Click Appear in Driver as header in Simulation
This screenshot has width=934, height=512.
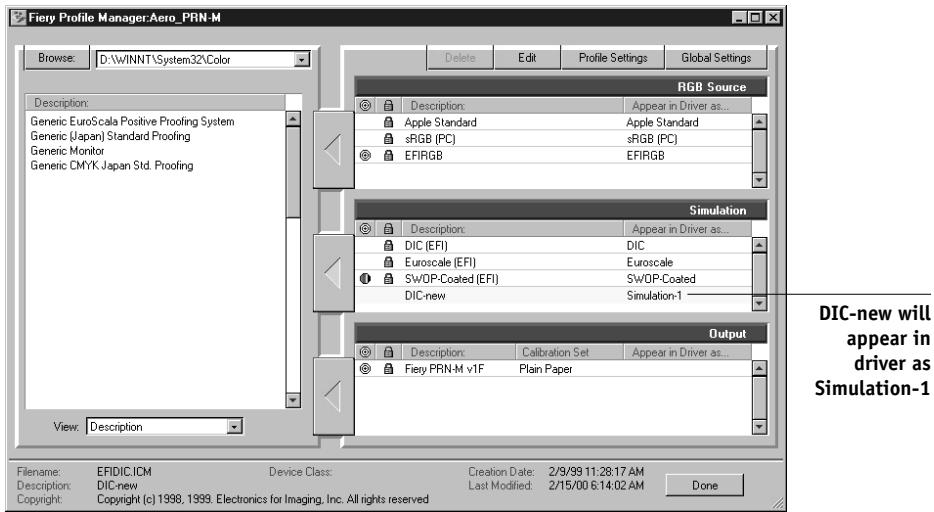coord(688,229)
